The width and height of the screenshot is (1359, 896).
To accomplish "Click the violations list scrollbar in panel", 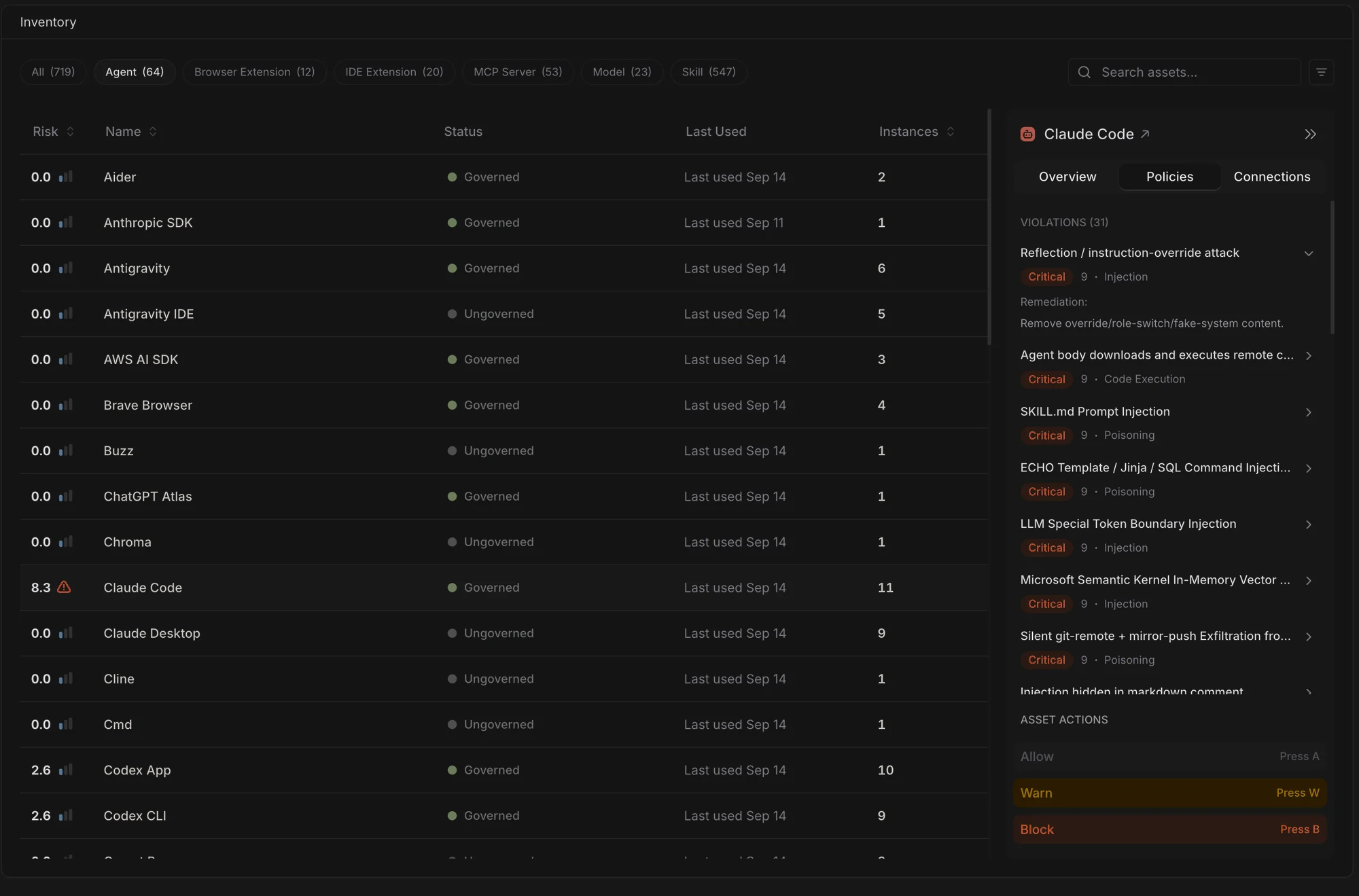I will click(1332, 268).
